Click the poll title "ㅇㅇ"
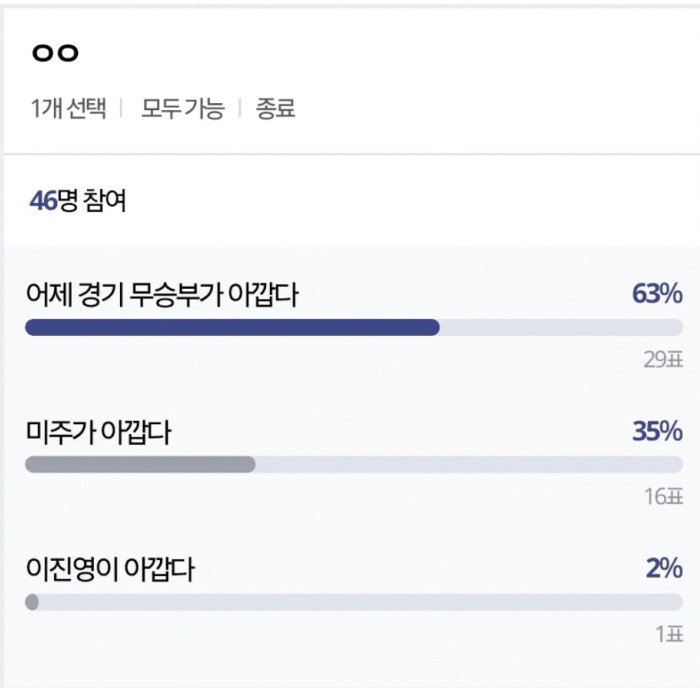The height and width of the screenshot is (688, 700). [x=55, y=51]
